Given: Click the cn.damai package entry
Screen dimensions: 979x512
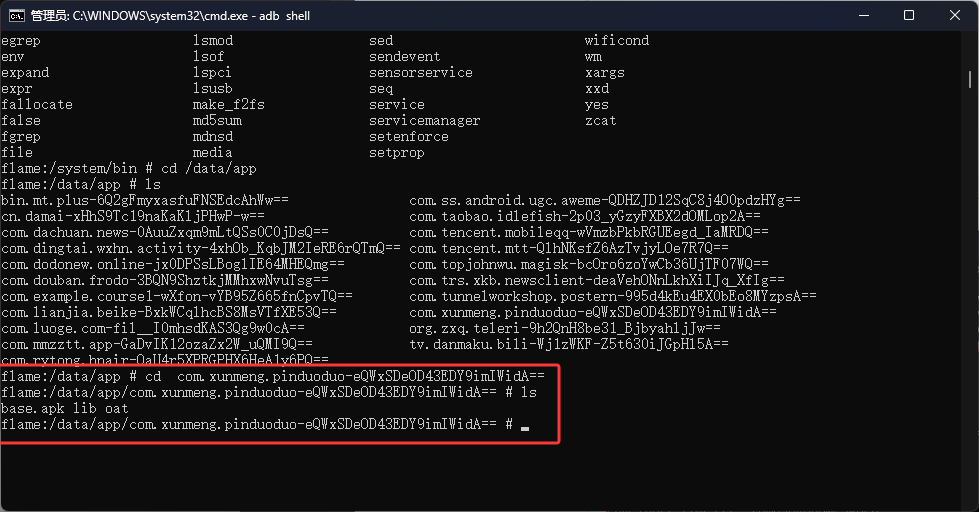Looking at the screenshot, I should tap(133, 217).
